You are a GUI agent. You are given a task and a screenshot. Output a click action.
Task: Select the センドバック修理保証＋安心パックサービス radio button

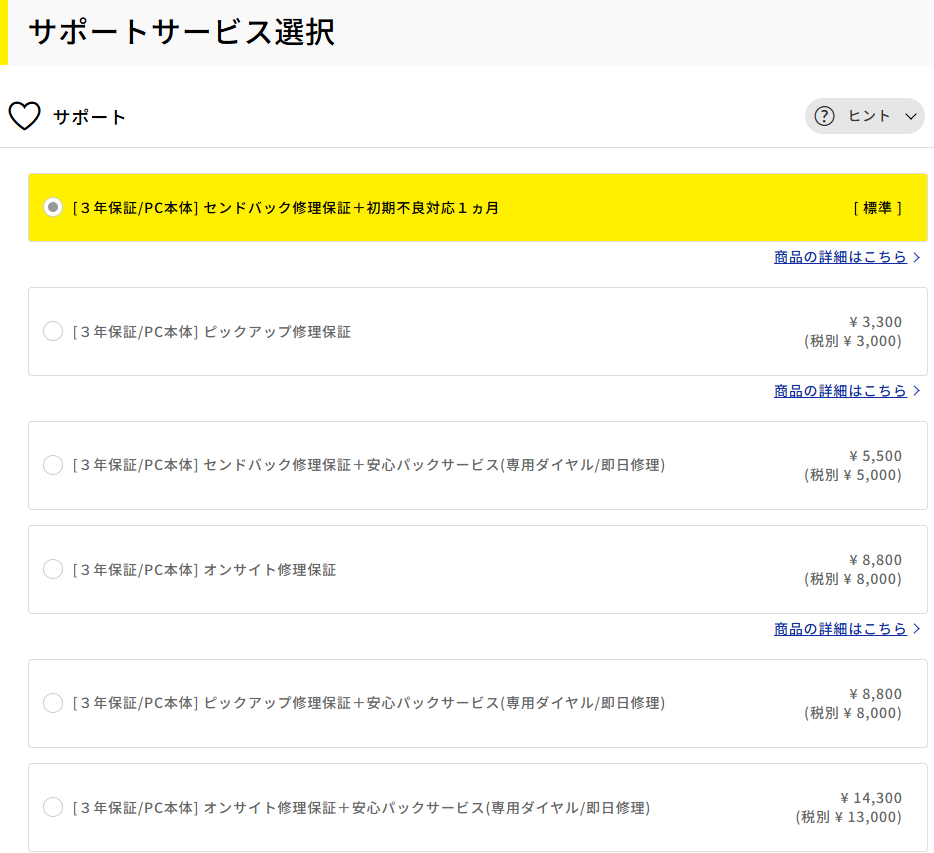53,465
